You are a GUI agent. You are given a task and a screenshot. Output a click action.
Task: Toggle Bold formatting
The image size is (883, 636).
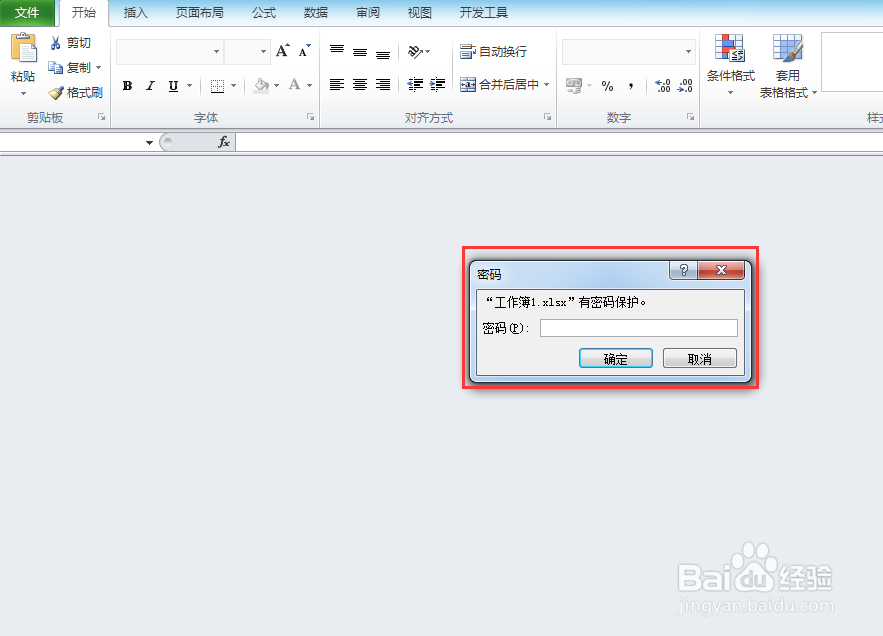126,85
